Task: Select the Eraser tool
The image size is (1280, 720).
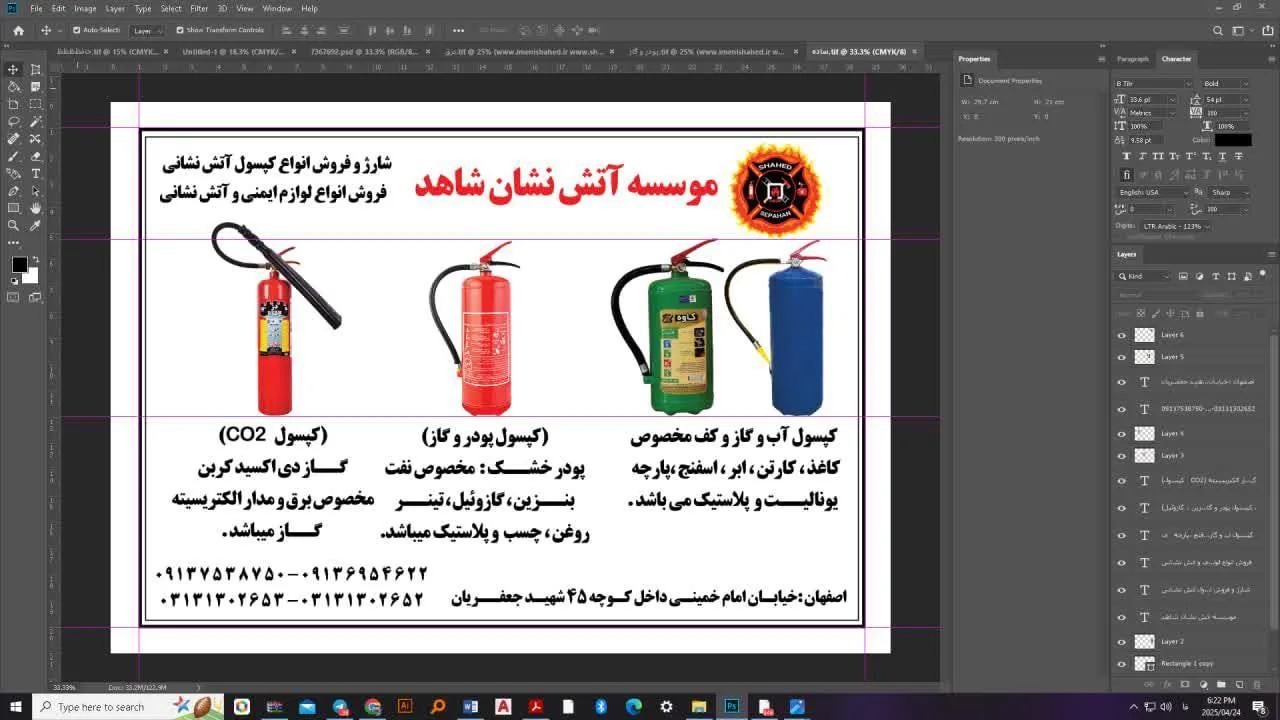Action: tap(35, 156)
